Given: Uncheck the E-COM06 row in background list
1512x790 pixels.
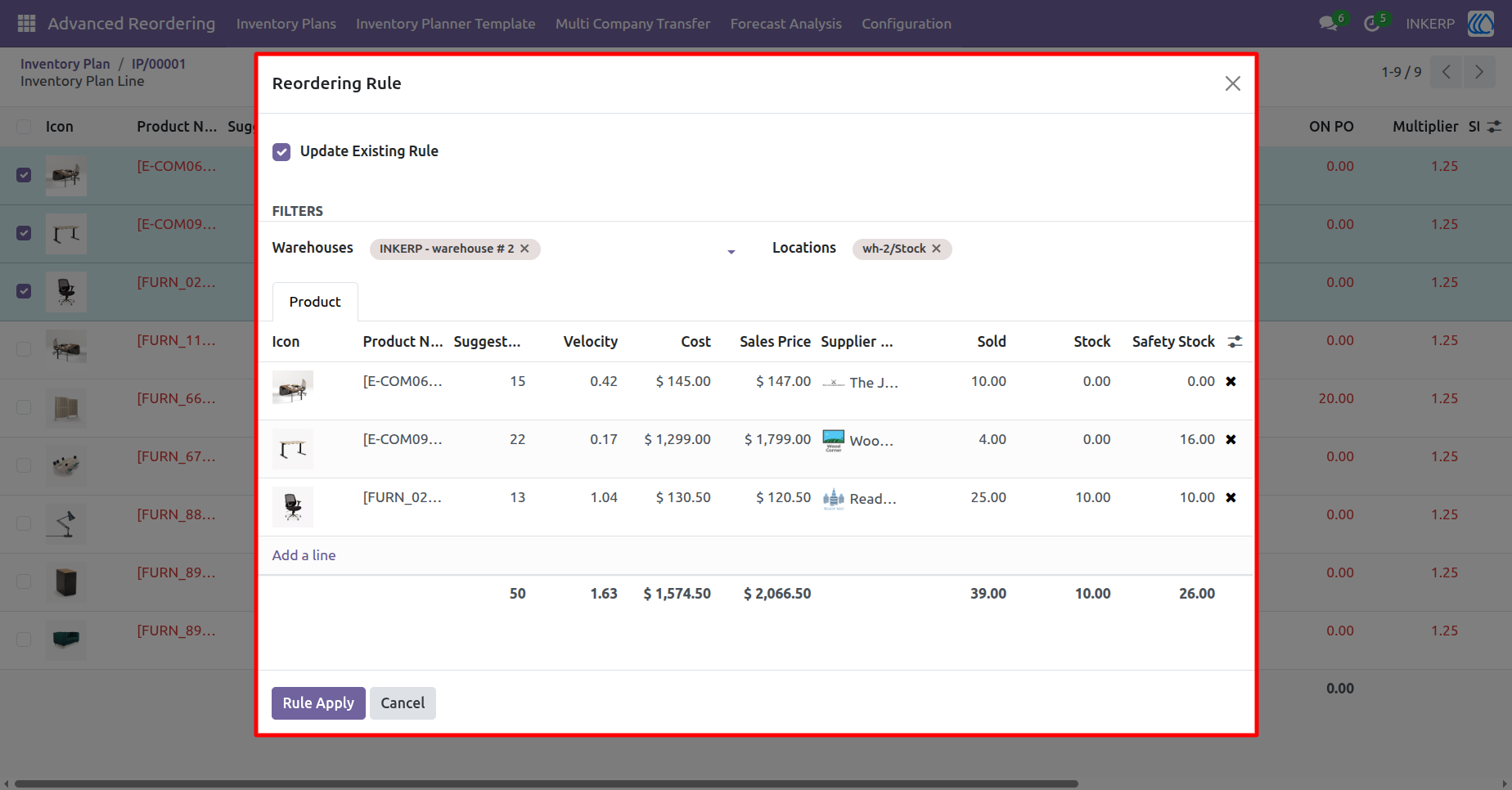Looking at the screenshot, I should tap(24, 175).
